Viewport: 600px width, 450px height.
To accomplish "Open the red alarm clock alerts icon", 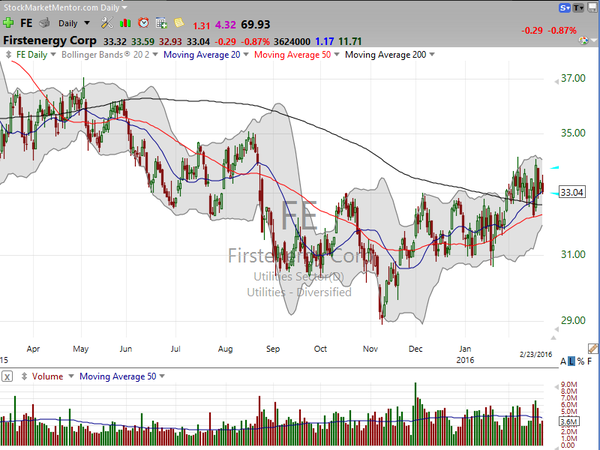I will coord(143,23).
